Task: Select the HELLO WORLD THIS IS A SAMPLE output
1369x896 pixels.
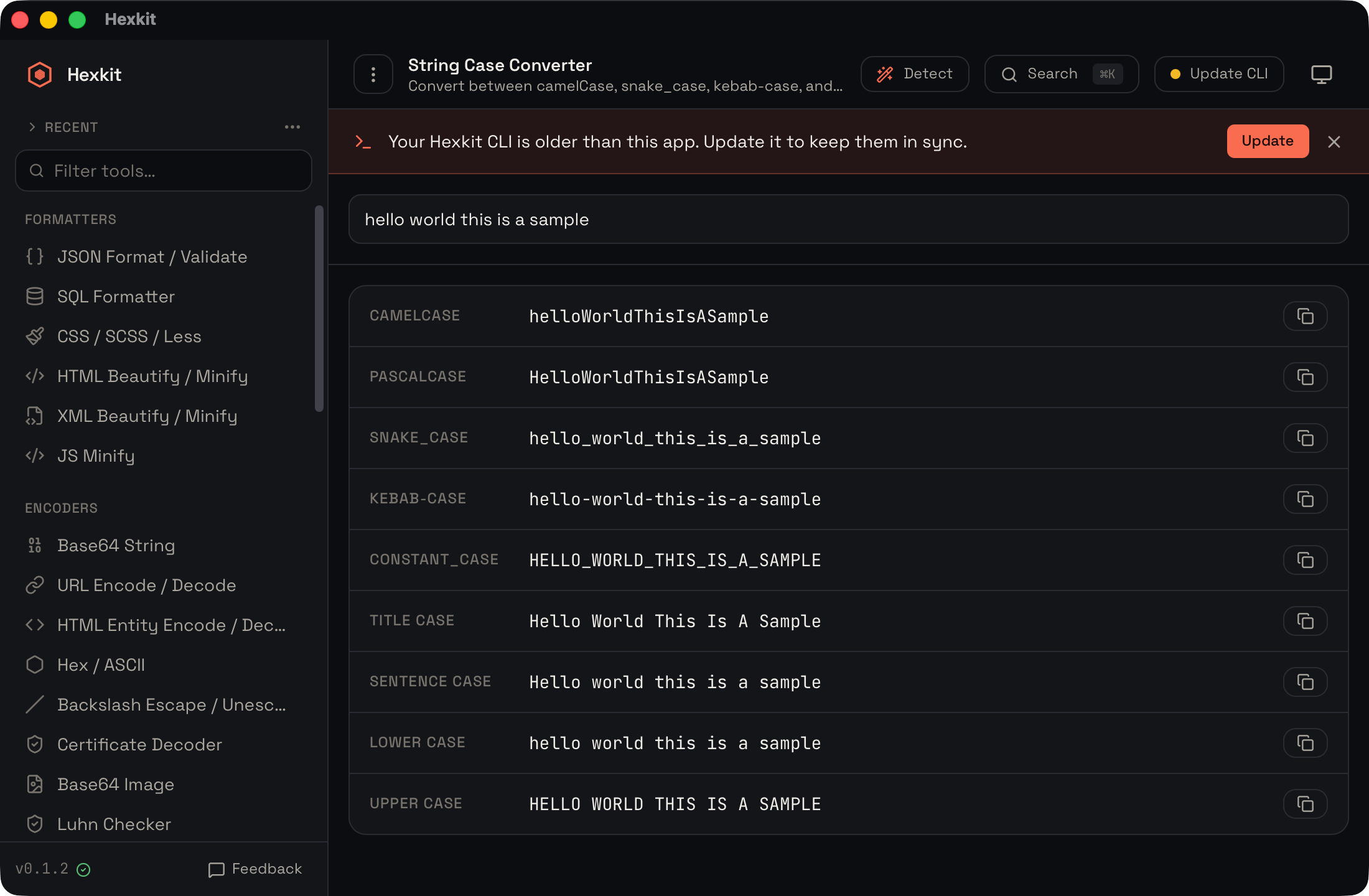Action: 675,804
